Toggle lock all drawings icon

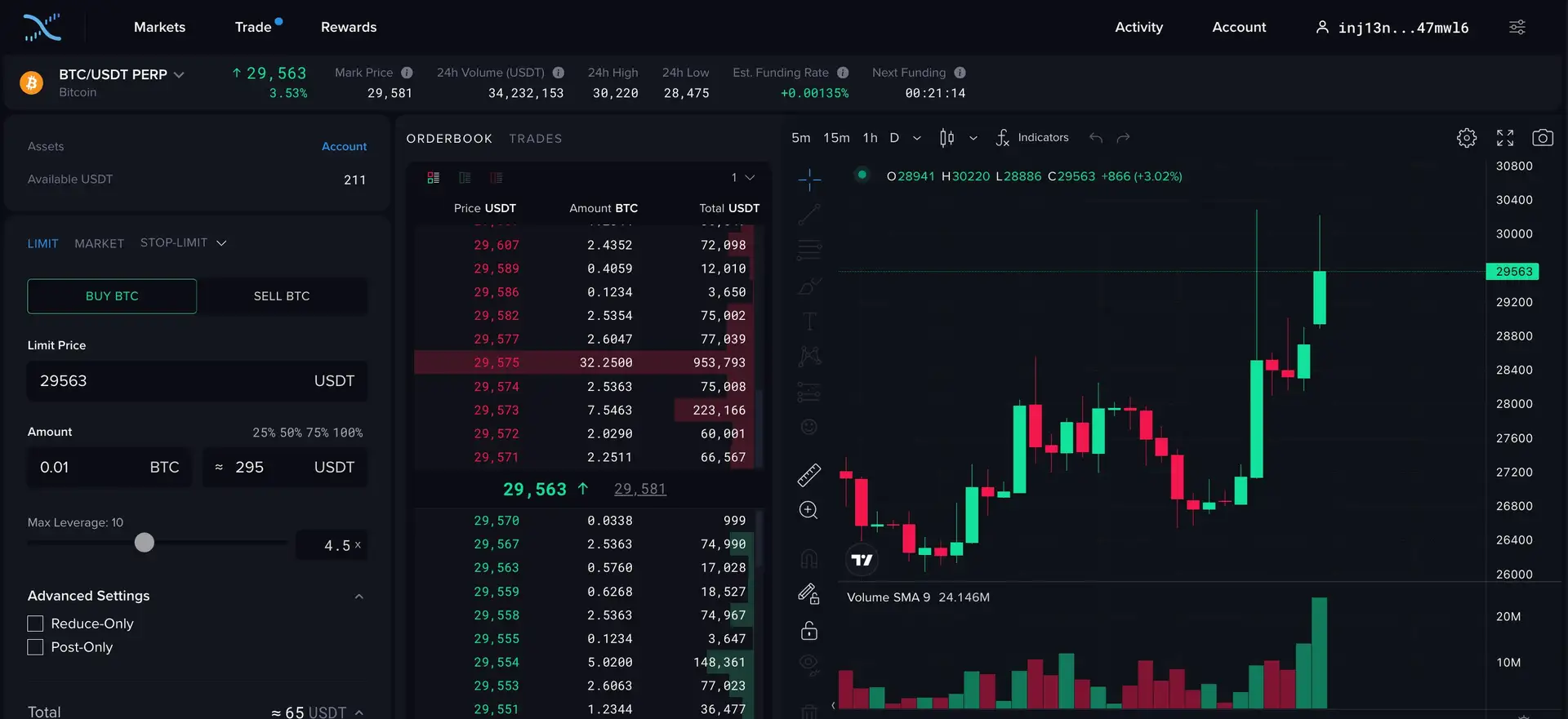pyautogui.click(x=808, y=631)
